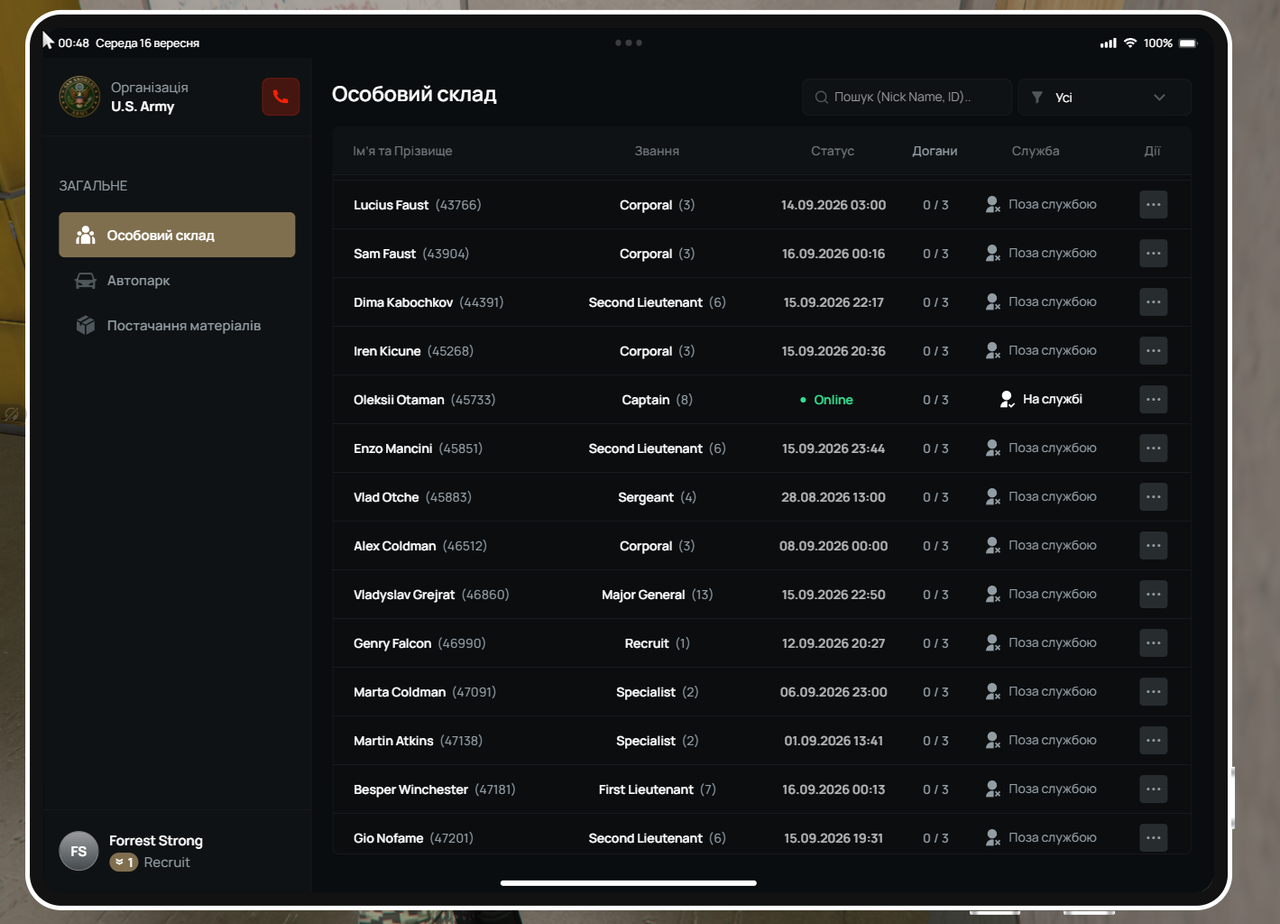
Task: Click the home indicator bar at the bottom
Action: click(628, 883)
